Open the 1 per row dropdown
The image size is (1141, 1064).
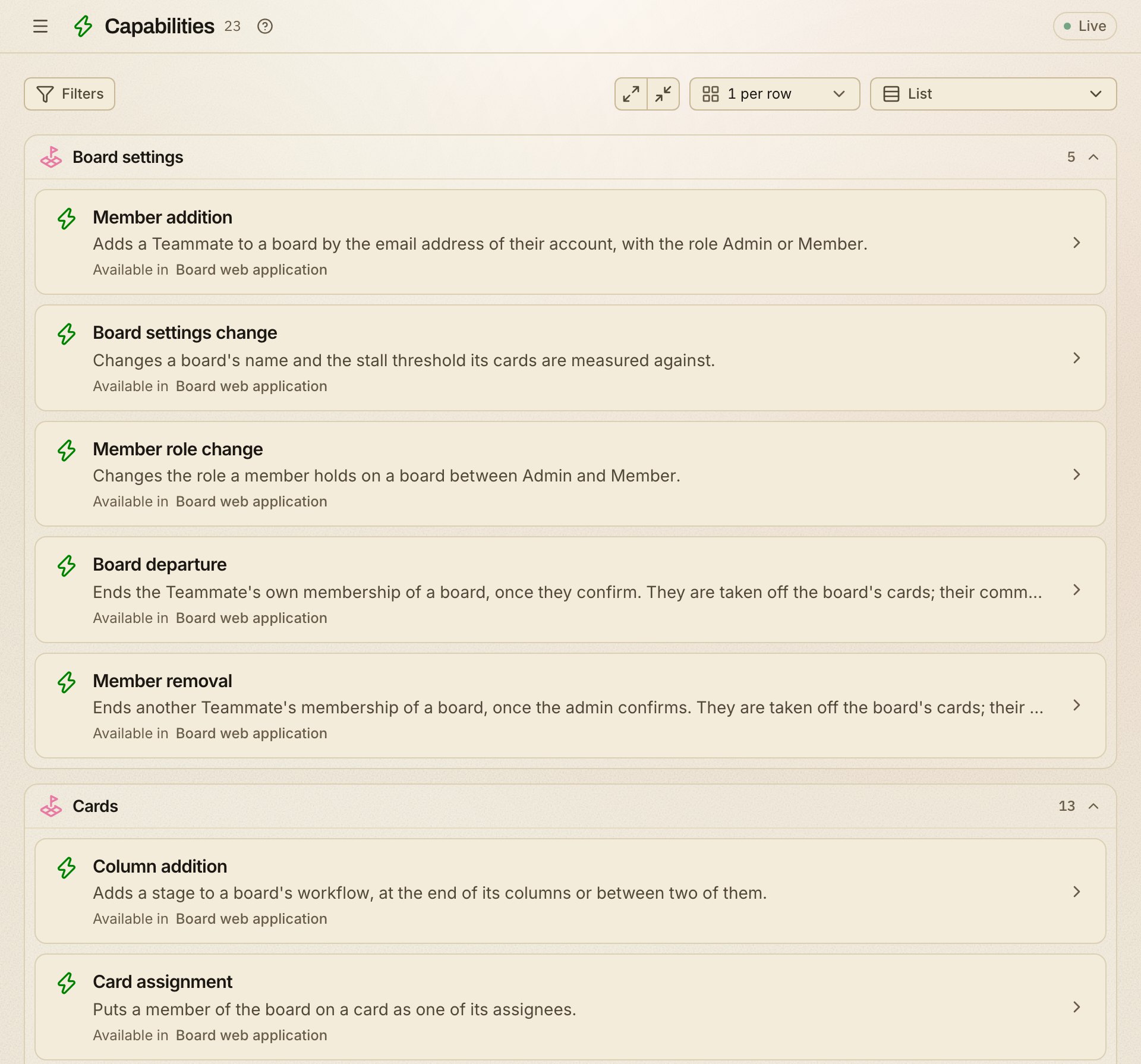point(774,94)
